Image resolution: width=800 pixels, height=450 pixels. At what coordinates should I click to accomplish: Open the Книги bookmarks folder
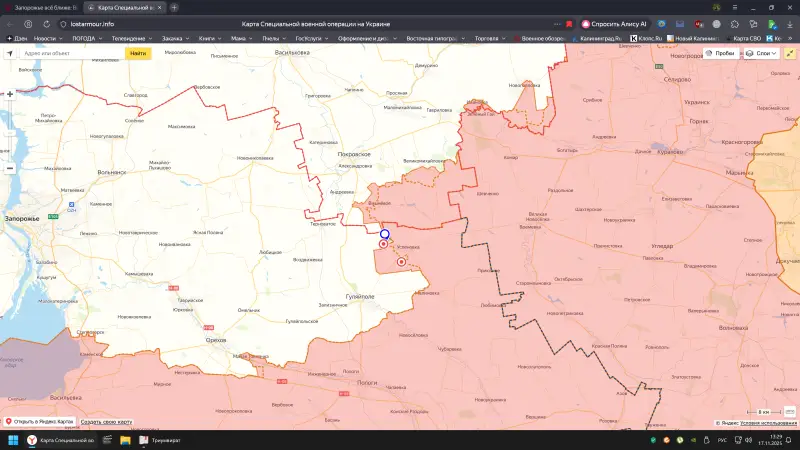coord(208,38)
